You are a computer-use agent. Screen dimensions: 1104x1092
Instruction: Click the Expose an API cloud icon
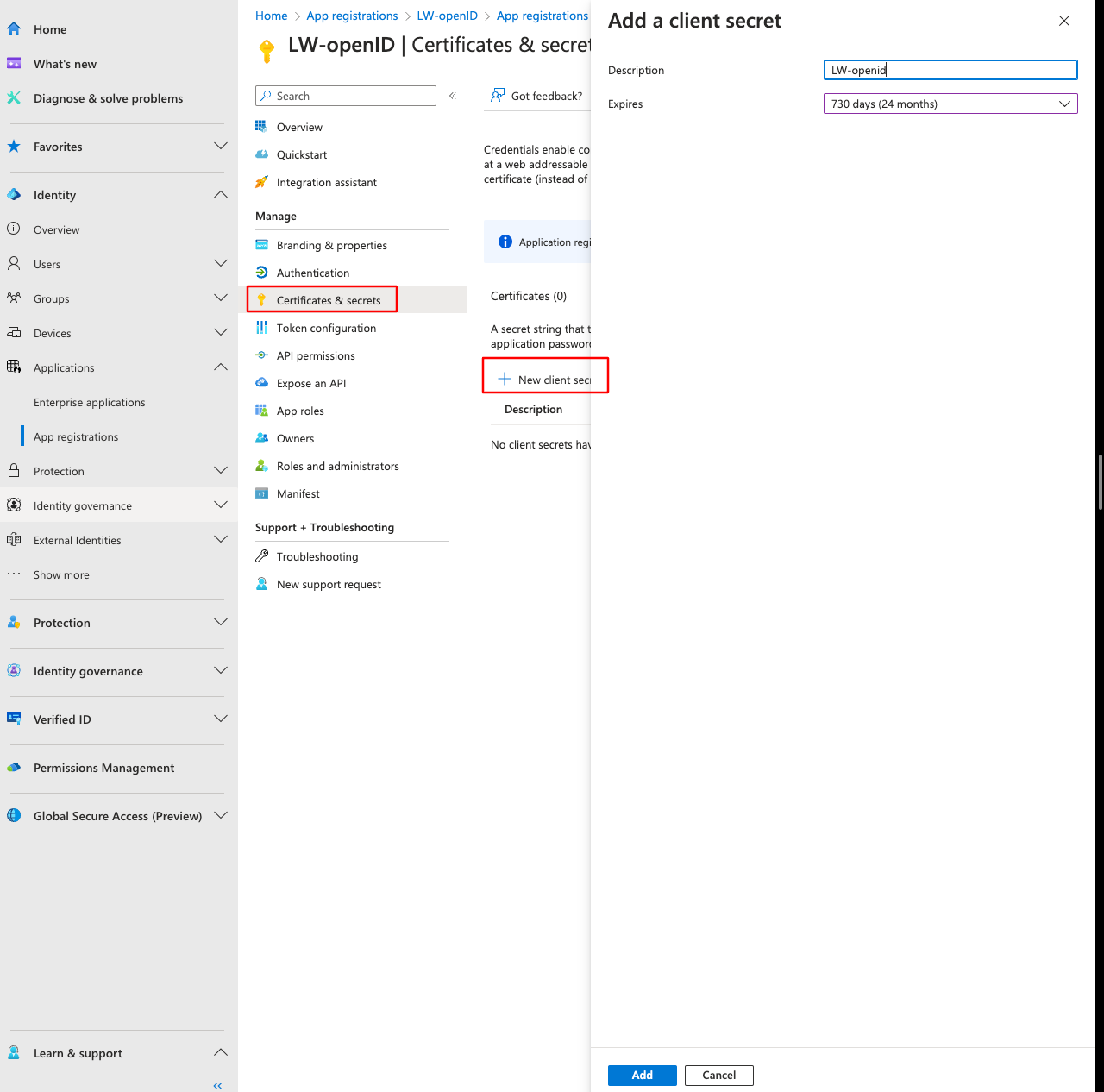[261, 383]
